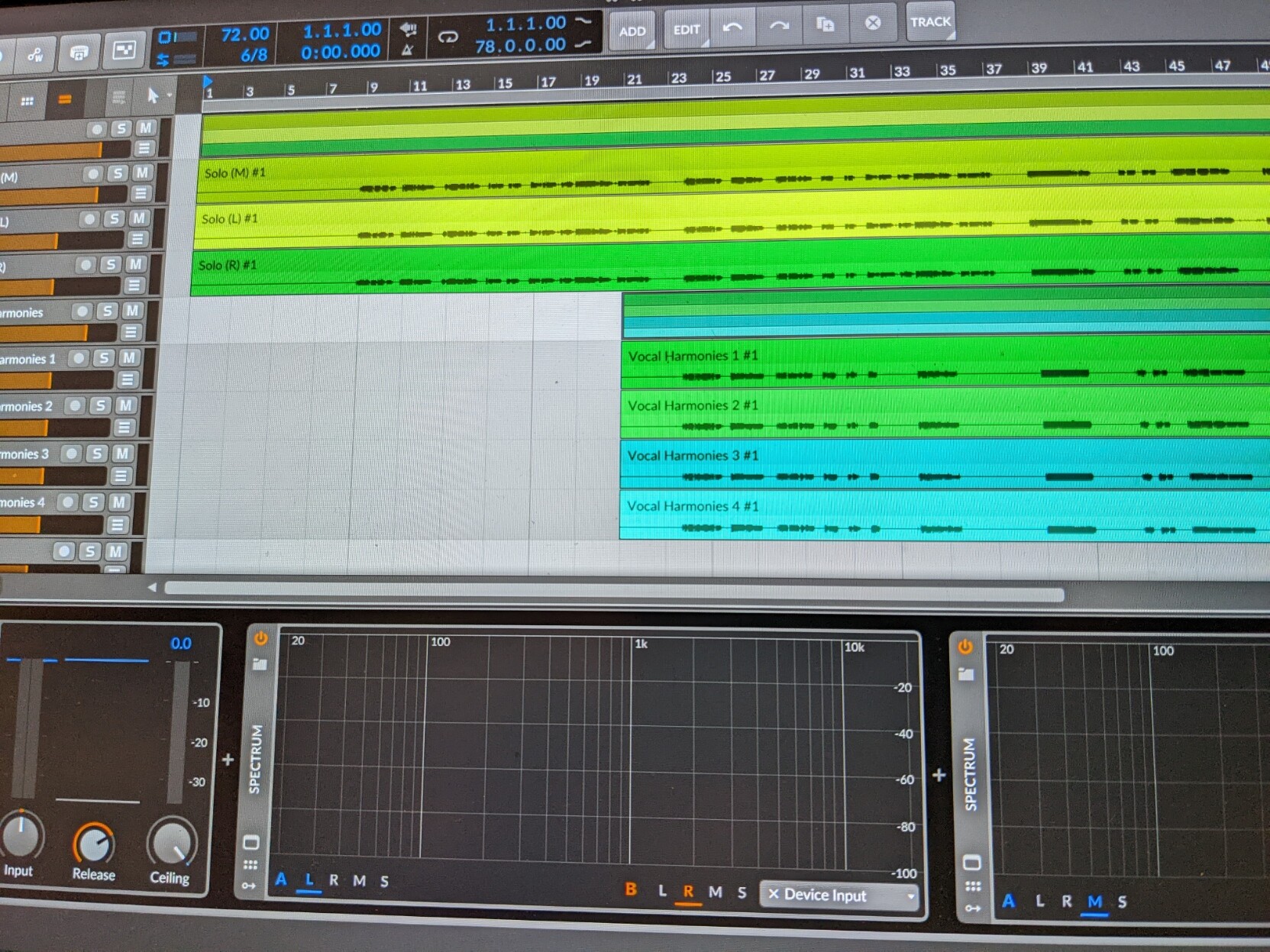Solo the Solo (L) track
The height and width of the screenshot is (952, 1270).
114,219
